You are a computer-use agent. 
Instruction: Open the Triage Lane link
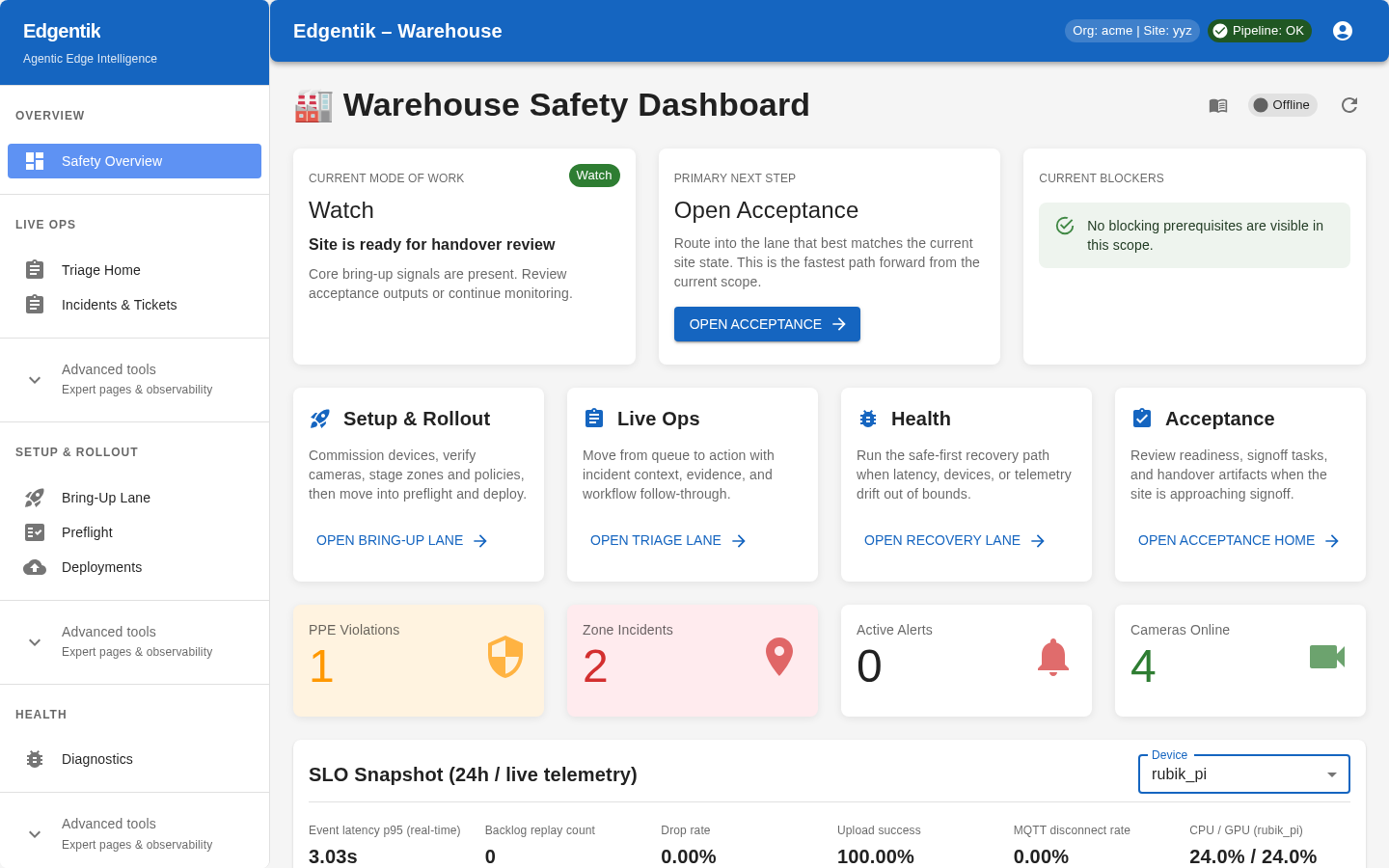click(667, 540)
